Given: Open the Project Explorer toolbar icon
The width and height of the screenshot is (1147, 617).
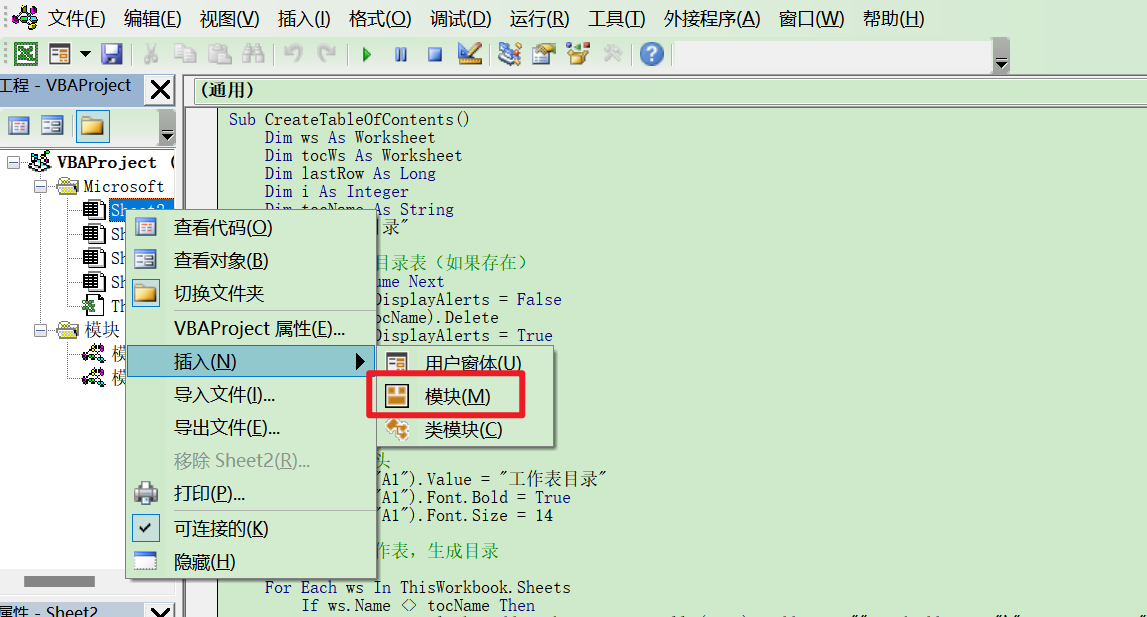Looking at the screenshot, I should tap(510, 54).
